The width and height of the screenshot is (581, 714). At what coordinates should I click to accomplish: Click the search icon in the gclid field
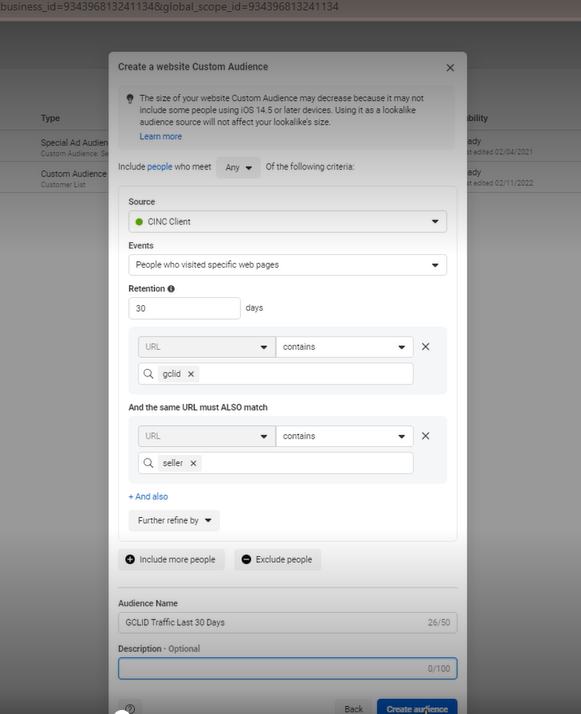pos(148,374)
